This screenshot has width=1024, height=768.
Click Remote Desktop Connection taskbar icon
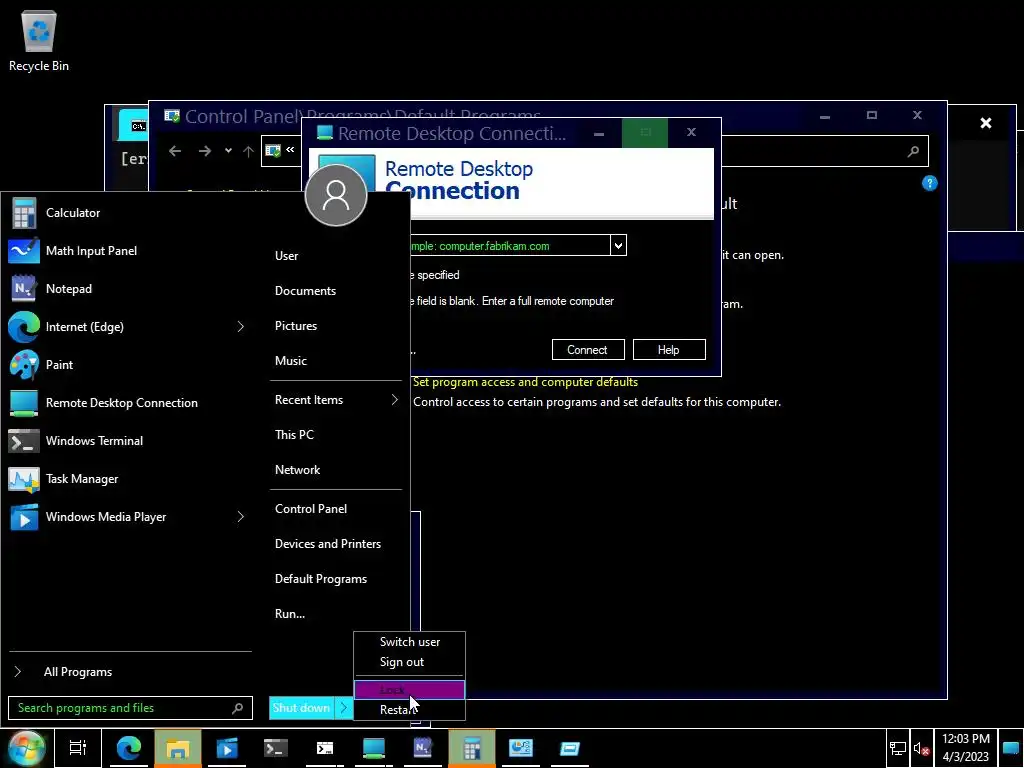[374, 748]
